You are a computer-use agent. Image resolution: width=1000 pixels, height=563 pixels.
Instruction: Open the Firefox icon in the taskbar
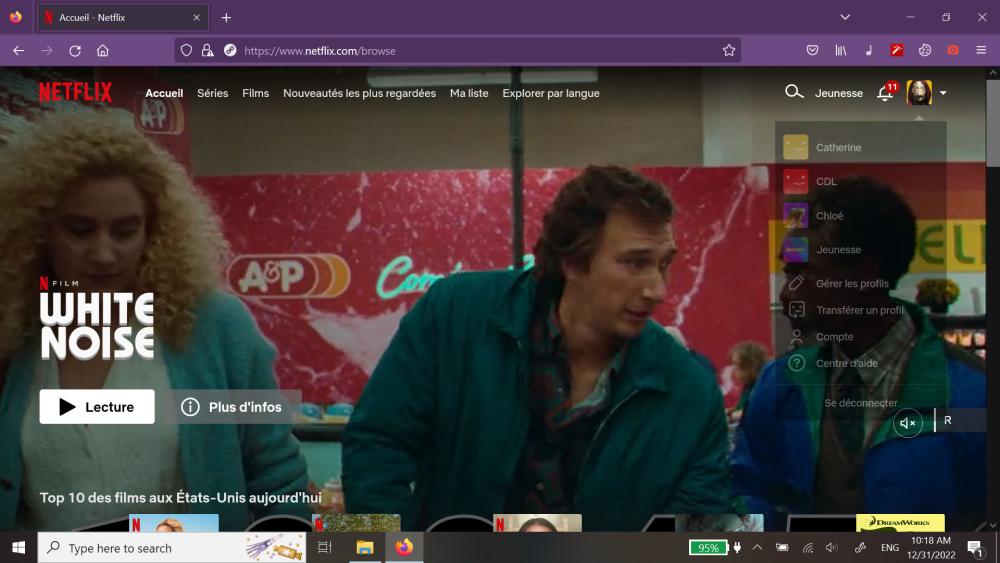tap(404, 547)
